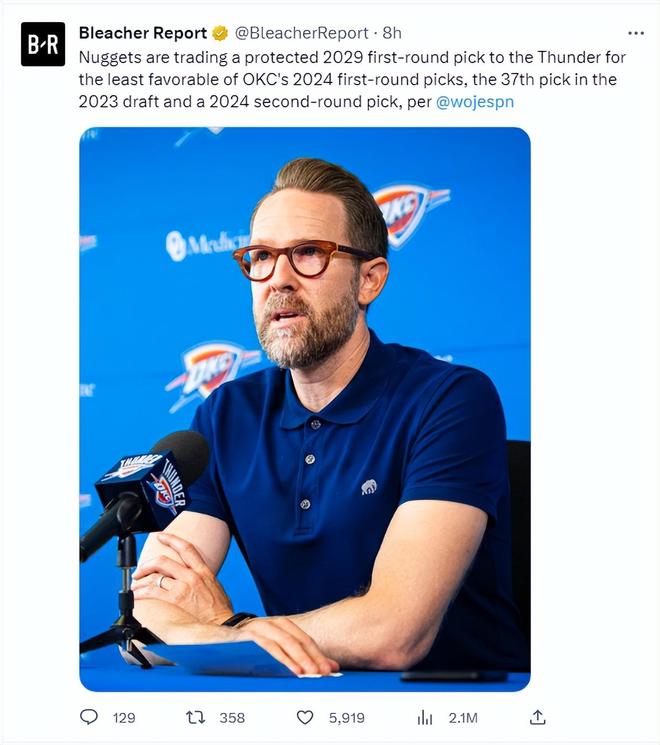Viewport: 660px width, 745px height.
Task: Click the 5,919 likes count
Action: [x=346, y=717]
